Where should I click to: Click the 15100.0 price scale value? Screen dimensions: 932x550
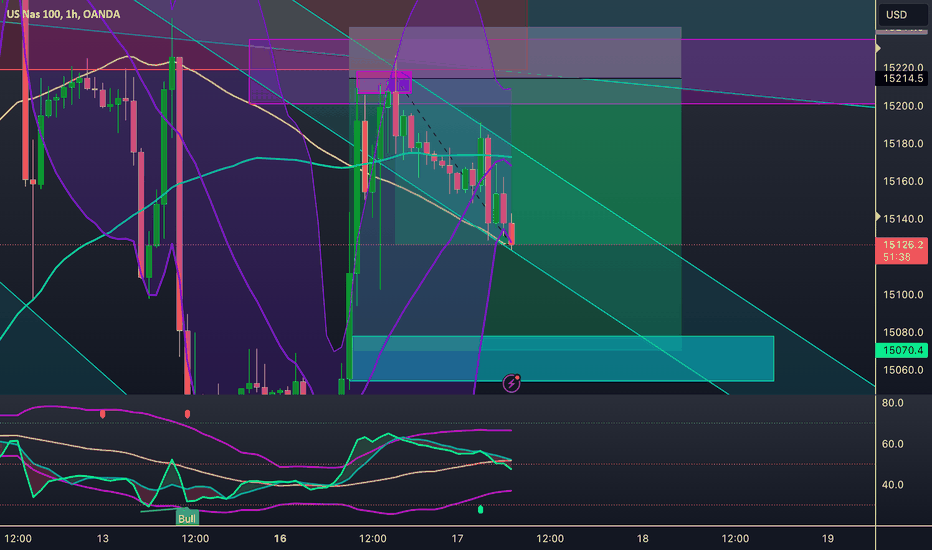click(903, 294)
